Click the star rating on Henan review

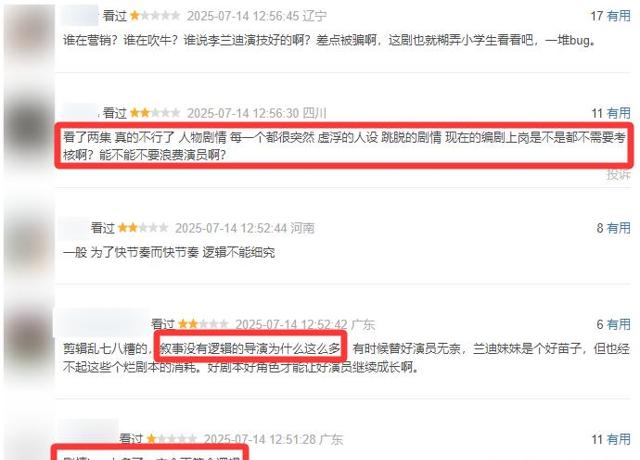tap(143, 228)
